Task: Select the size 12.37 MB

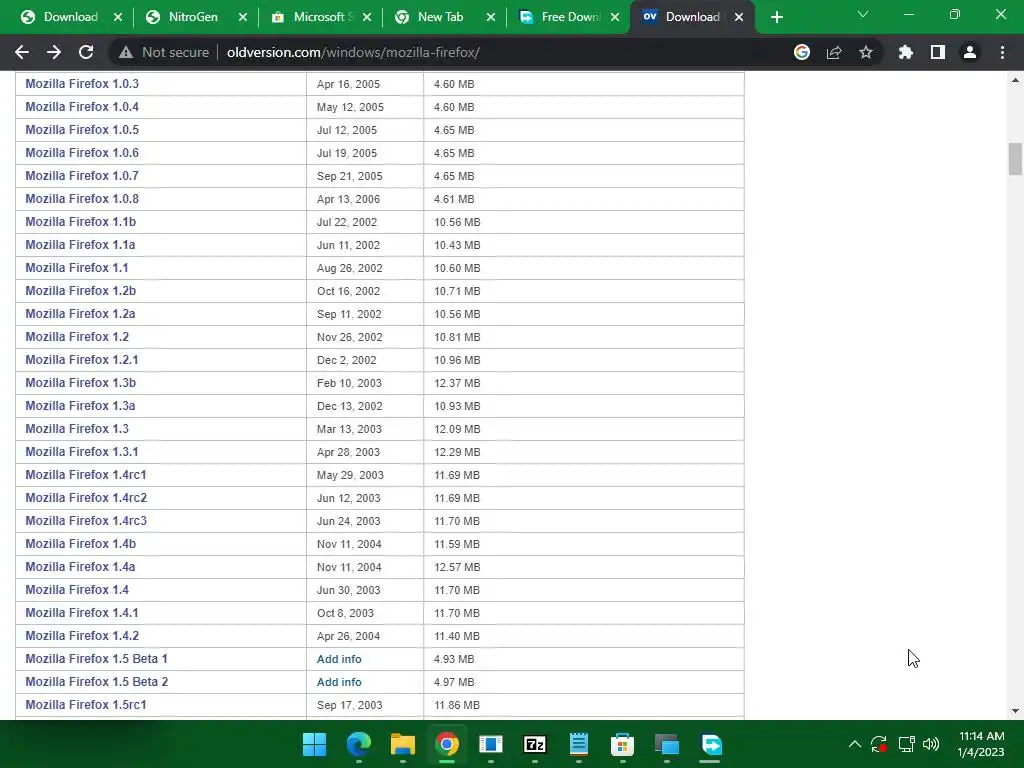Action: pyautogui.click(x=457, y=383)
